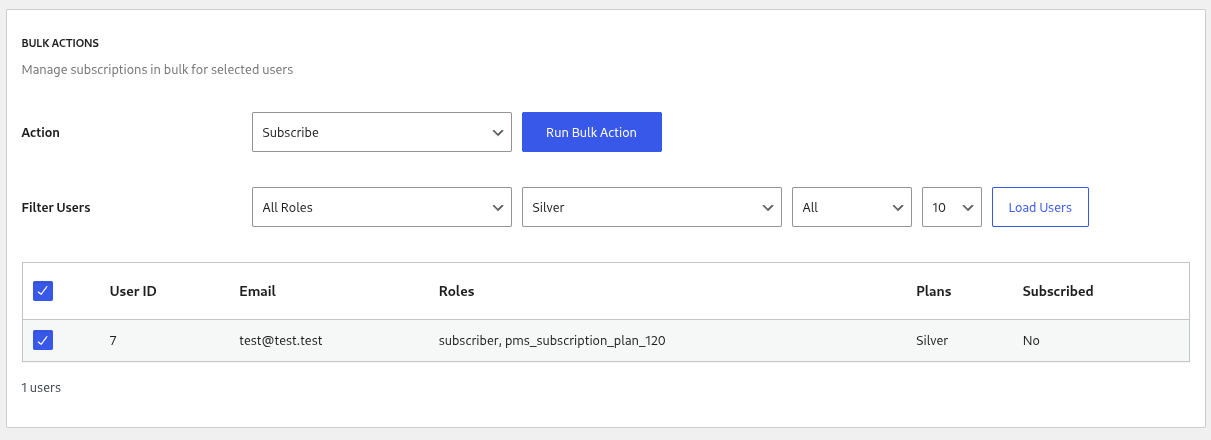Click the Action field label
Viewport: 1211px width, 440px height.
coord(41,132)
